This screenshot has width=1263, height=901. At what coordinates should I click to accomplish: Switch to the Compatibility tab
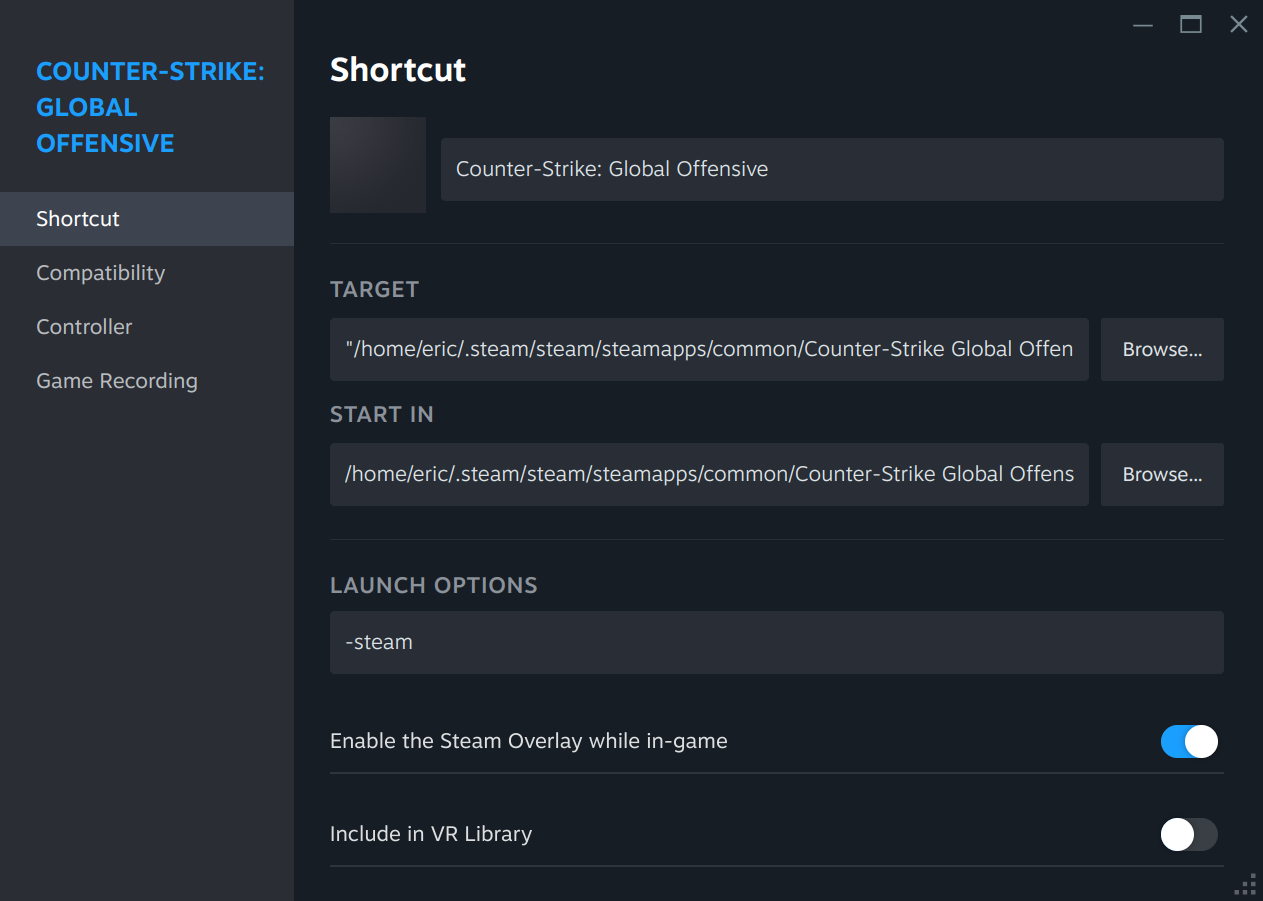coord(147,273)
